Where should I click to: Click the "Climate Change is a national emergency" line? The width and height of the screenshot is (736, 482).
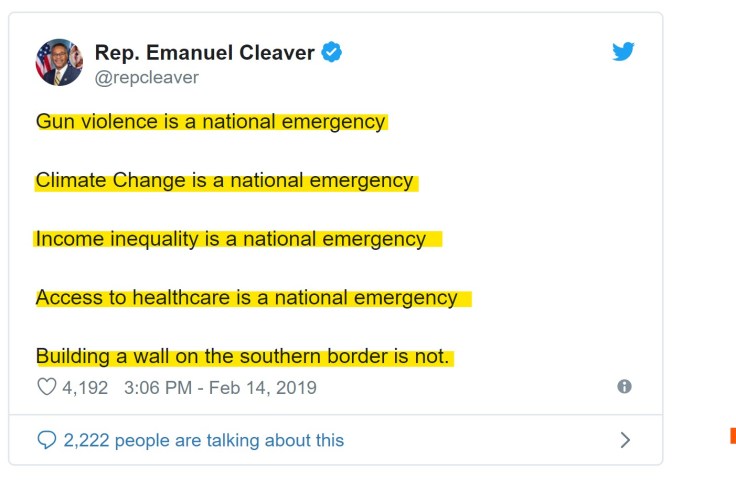[x=224, y=181]
